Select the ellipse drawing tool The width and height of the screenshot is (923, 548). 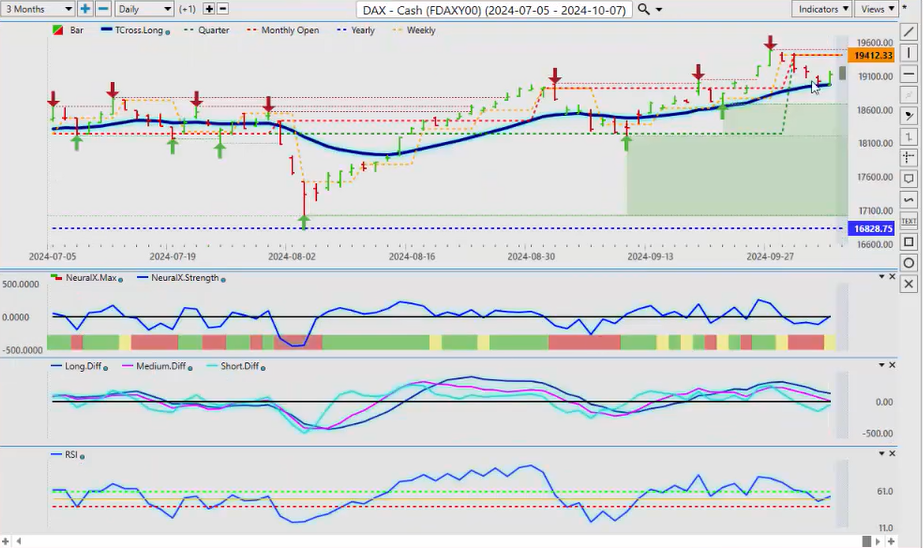coord(908,263)
